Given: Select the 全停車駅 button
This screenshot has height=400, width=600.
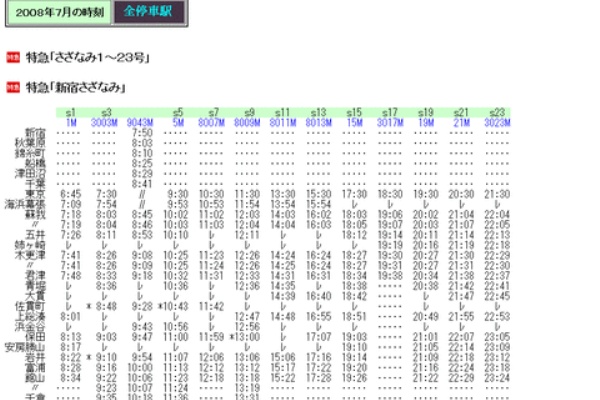Looking at the screenshot, I should pyautogui.click(x=148, y=11).
